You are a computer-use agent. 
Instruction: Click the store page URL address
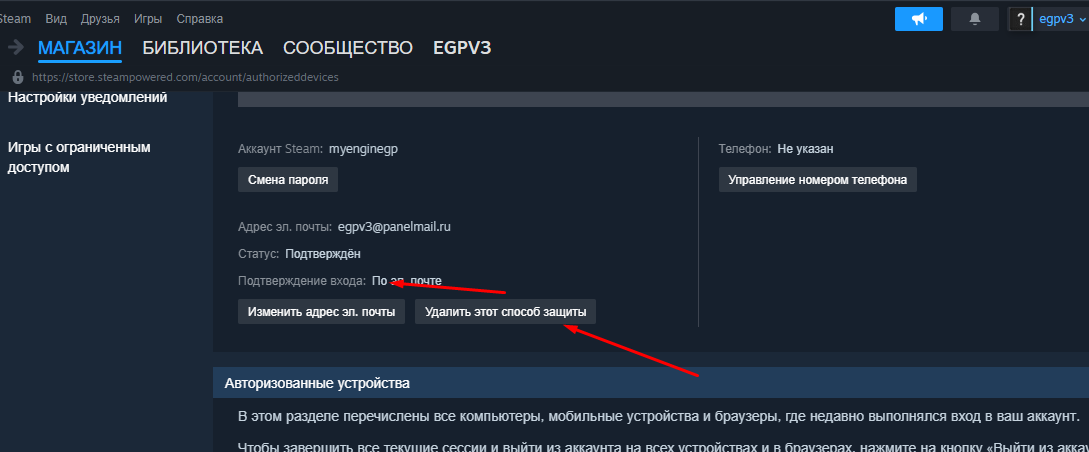pyautogui.click(x=185, y=77)
